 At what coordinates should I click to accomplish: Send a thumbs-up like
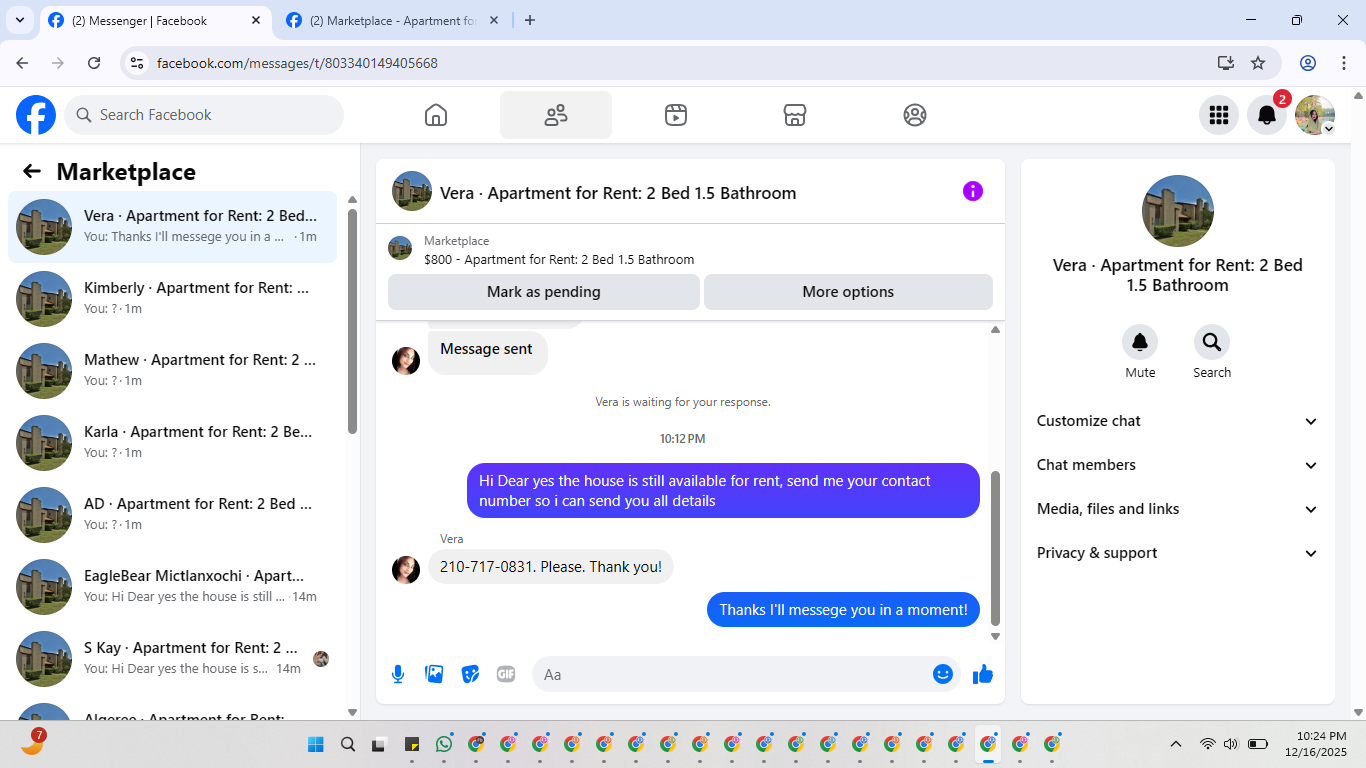(983, 674)
